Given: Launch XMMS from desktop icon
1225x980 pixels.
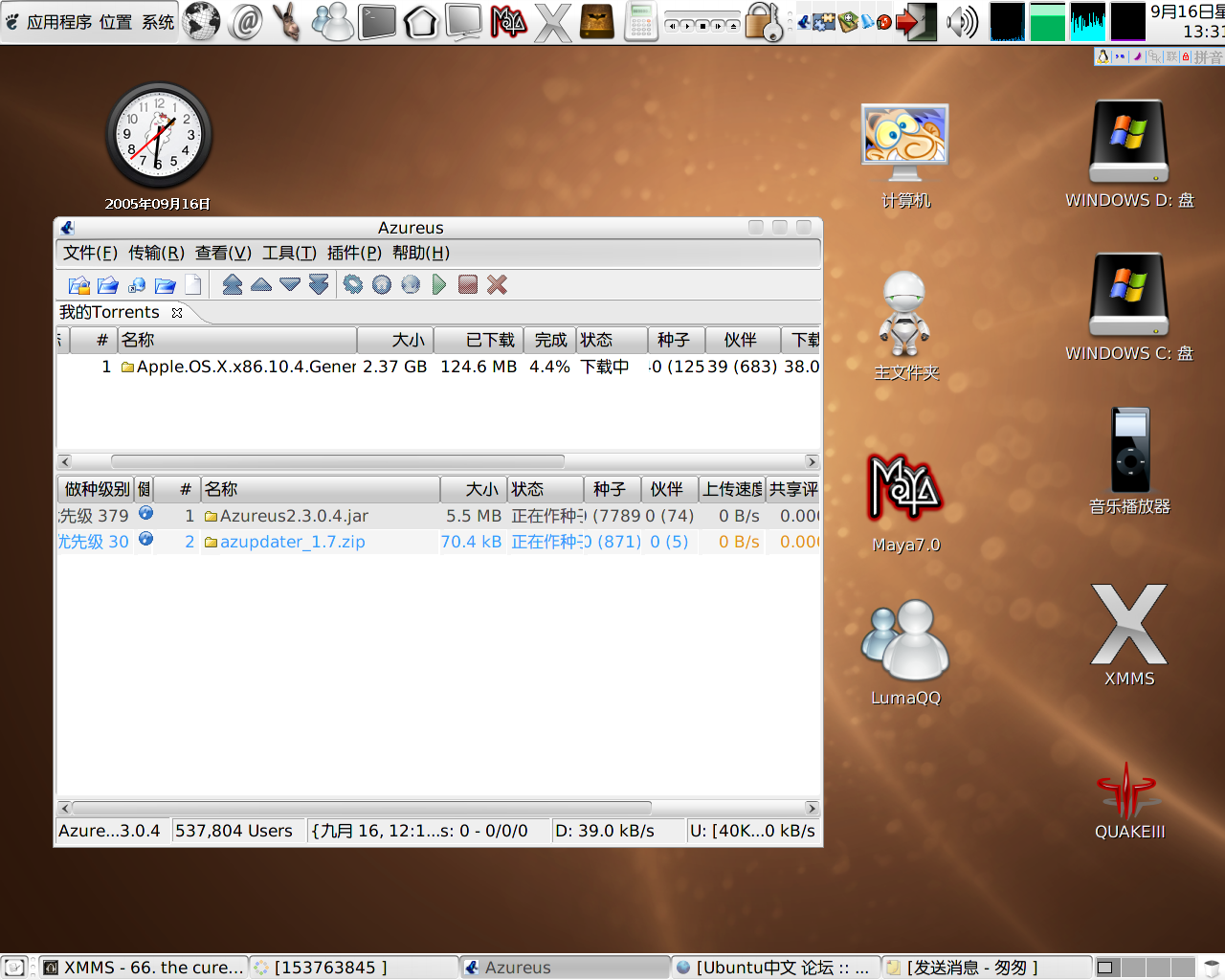Looking at the screenshot, I should pos(1129,635).
